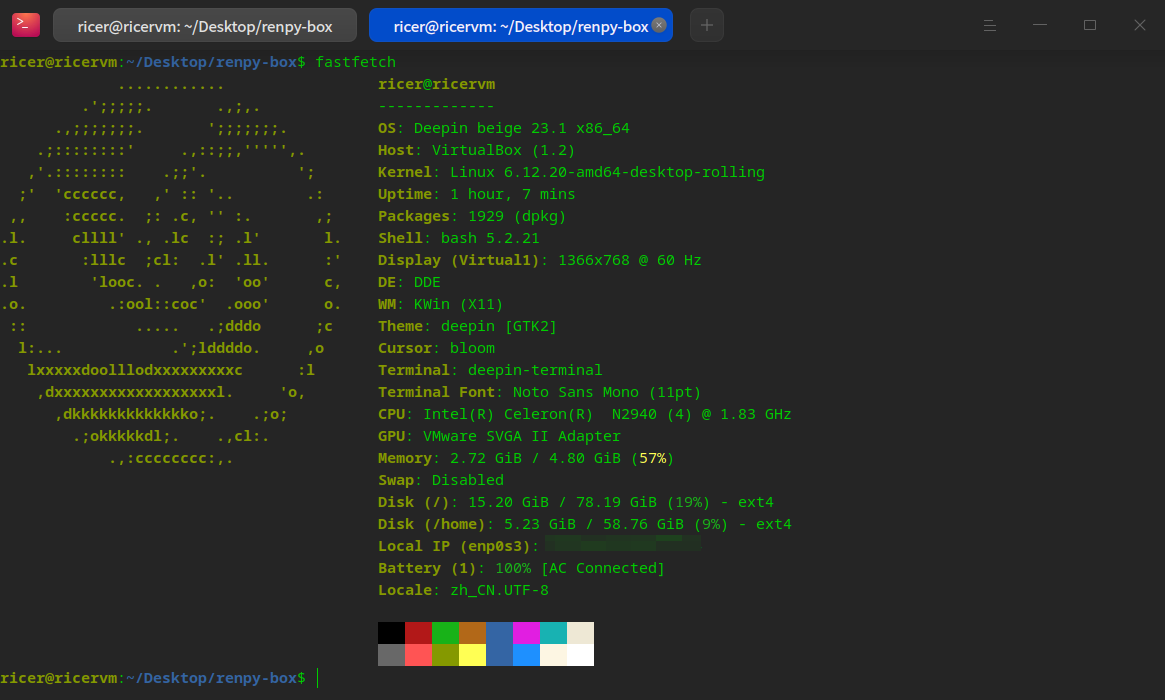Viewport: 1165px width, 700px height.
Task: Click the dark red color block
Action: [x=418, y=633]
